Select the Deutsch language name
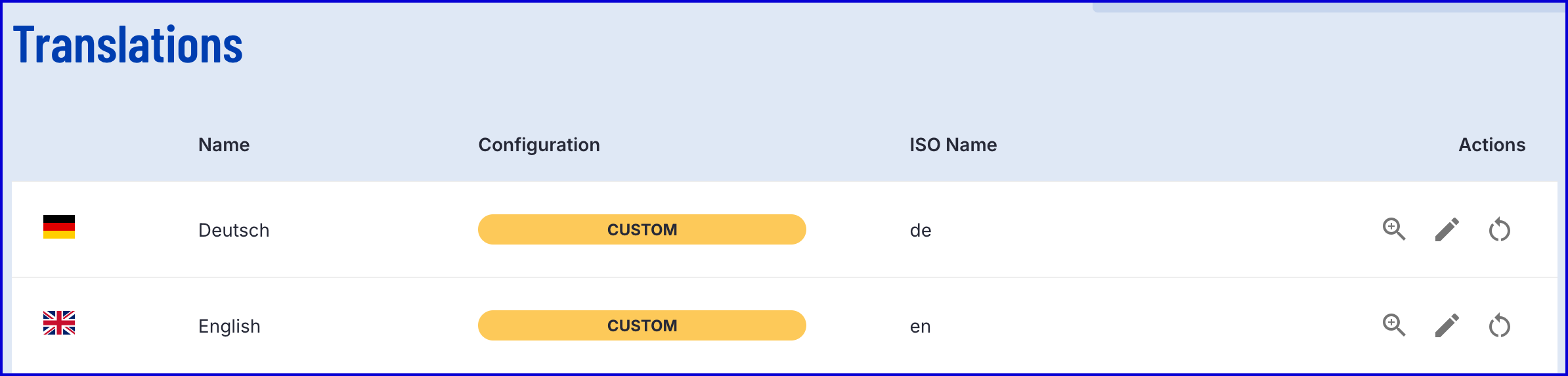 tap(234, 230)
